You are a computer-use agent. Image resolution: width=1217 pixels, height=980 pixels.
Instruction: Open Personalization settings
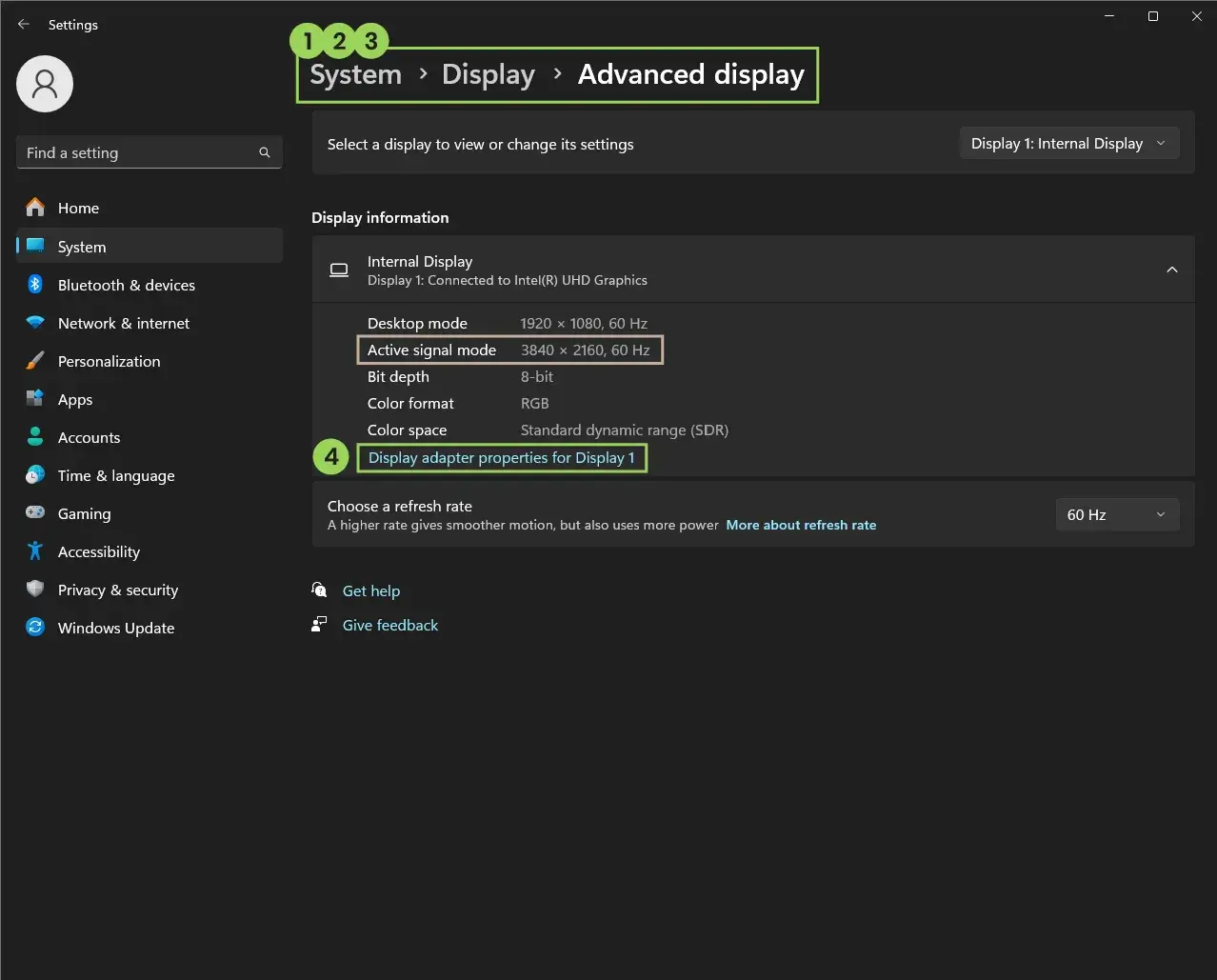pyautogui.click(x=150, y=361)
